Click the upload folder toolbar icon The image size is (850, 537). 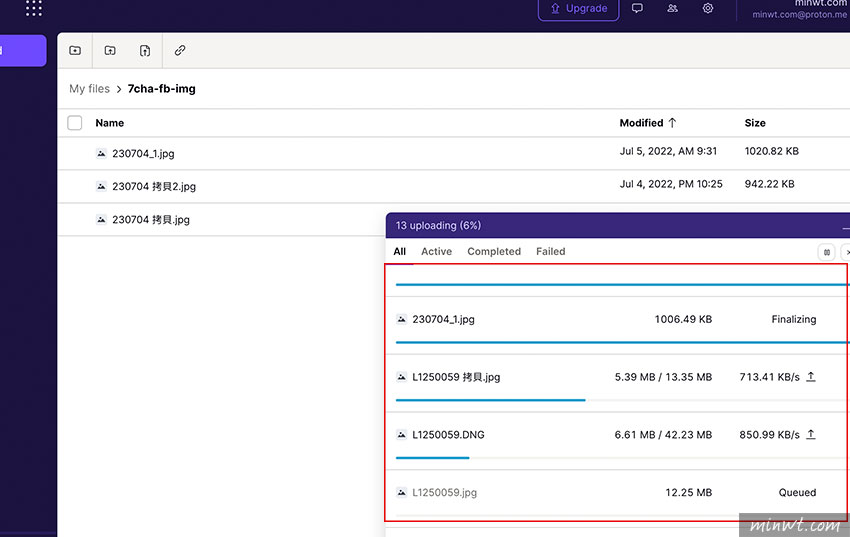tap(110, 50)
